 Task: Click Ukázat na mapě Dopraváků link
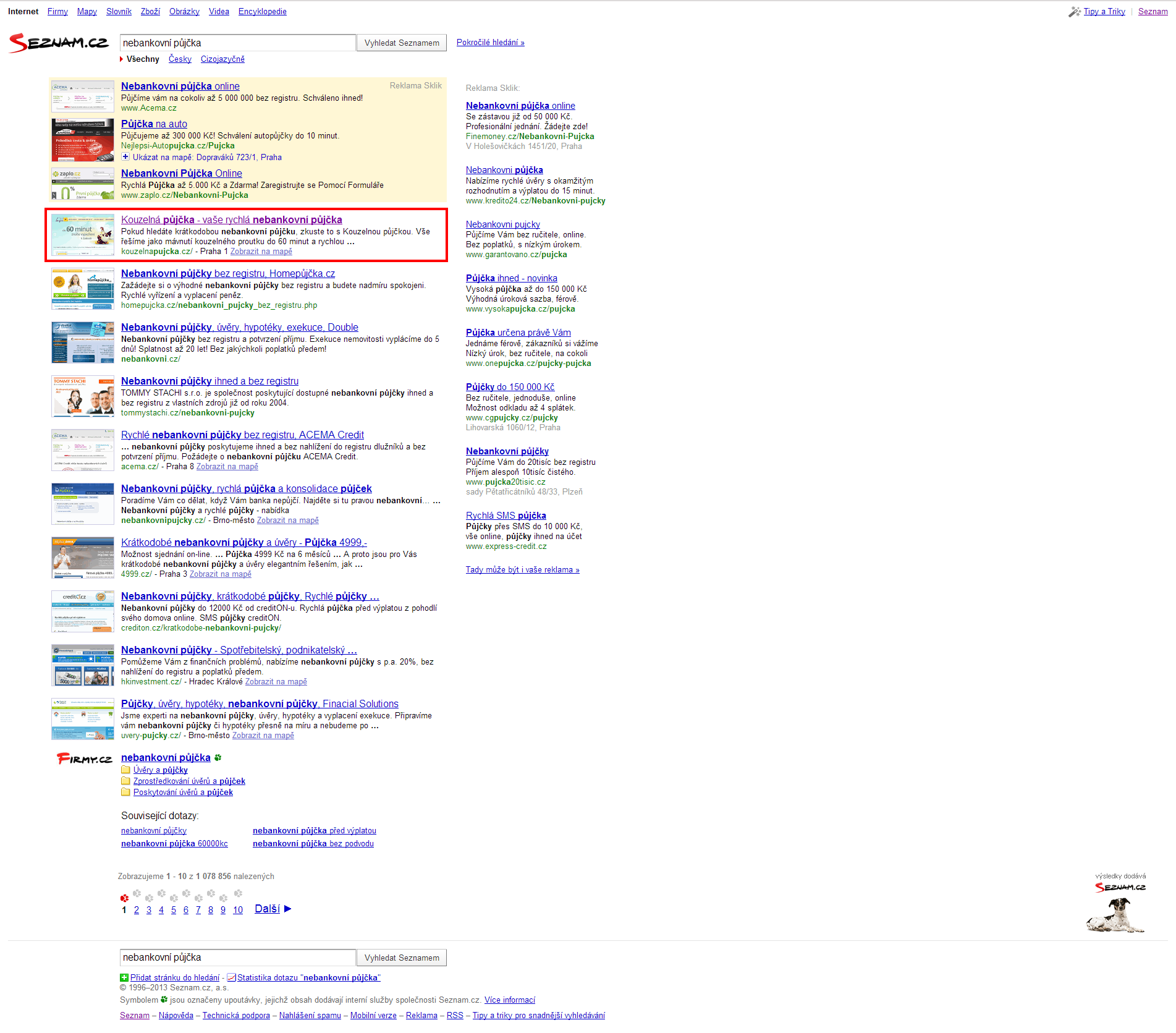207,158
